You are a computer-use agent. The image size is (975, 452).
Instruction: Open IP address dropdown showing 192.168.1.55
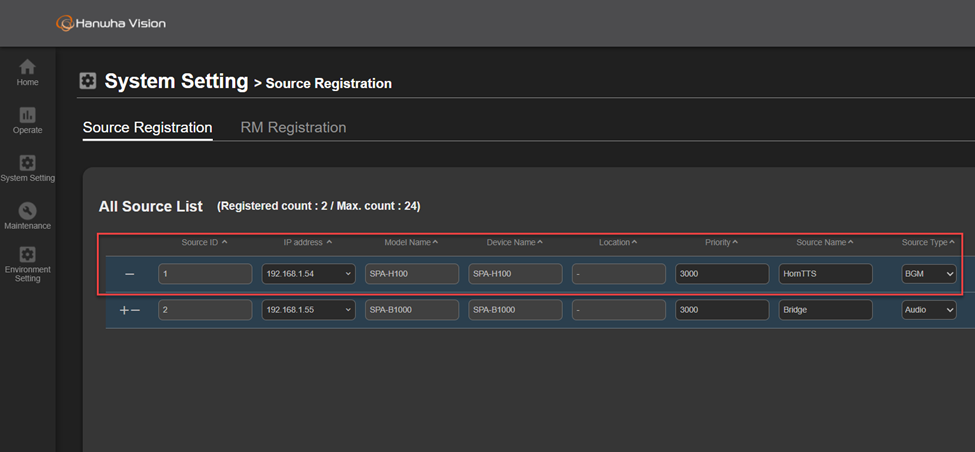coord(308,310)
